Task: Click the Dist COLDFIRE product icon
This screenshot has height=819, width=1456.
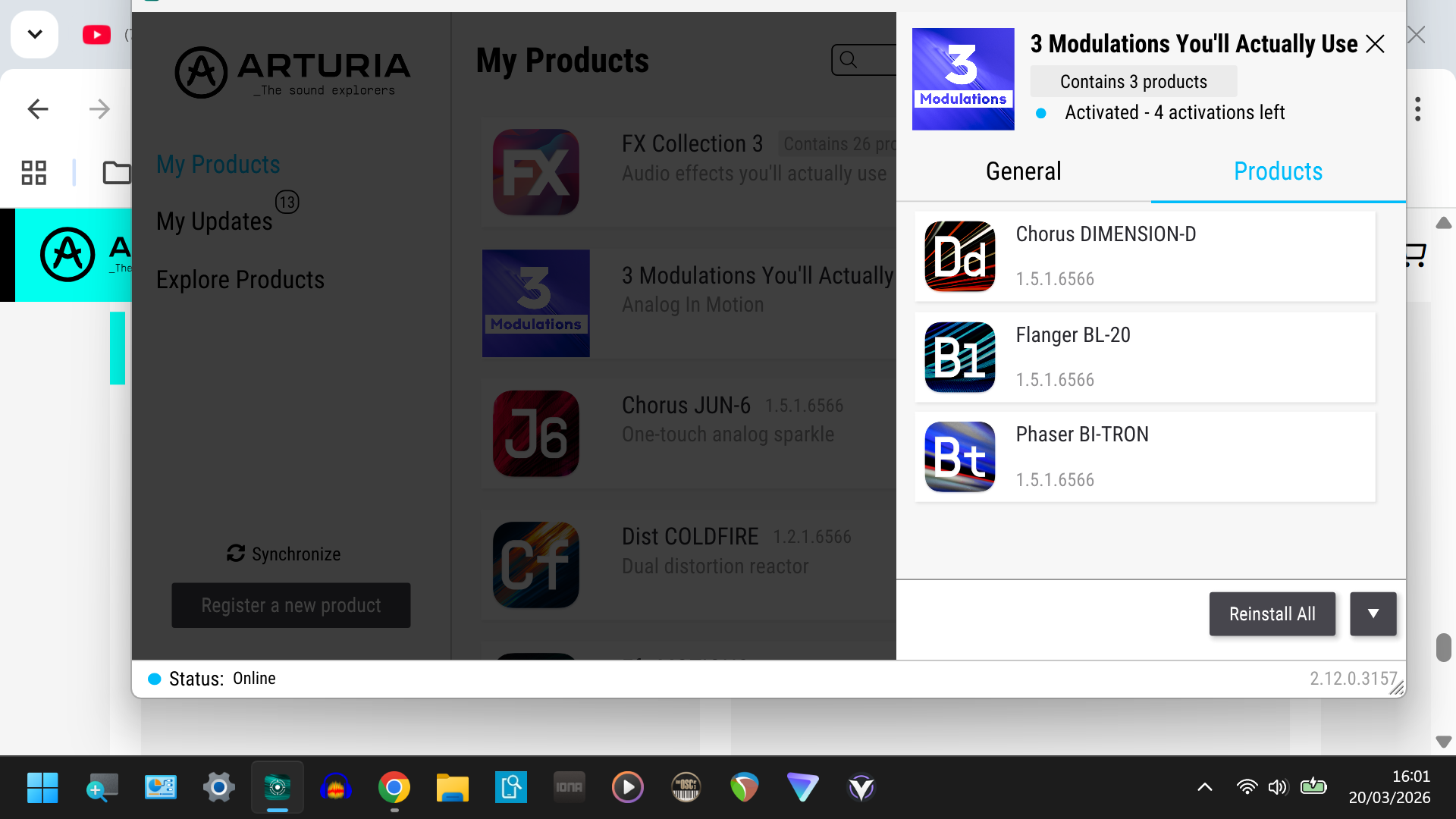Action: [535, 564]
